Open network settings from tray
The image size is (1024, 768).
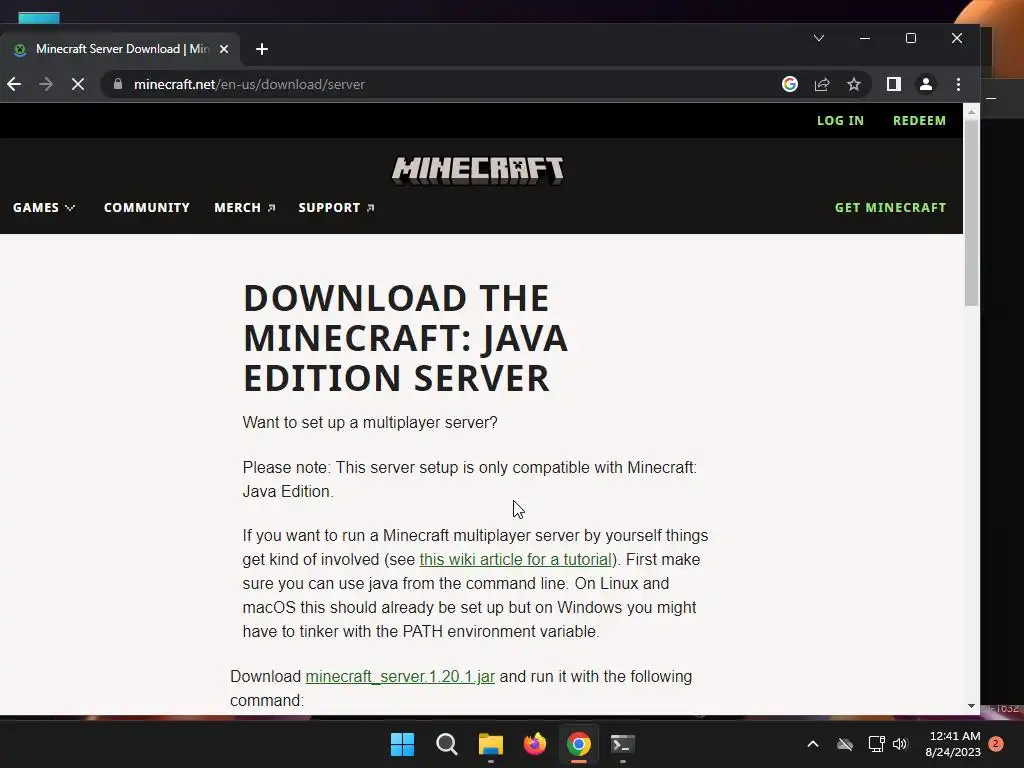click(x=876, y=744)
